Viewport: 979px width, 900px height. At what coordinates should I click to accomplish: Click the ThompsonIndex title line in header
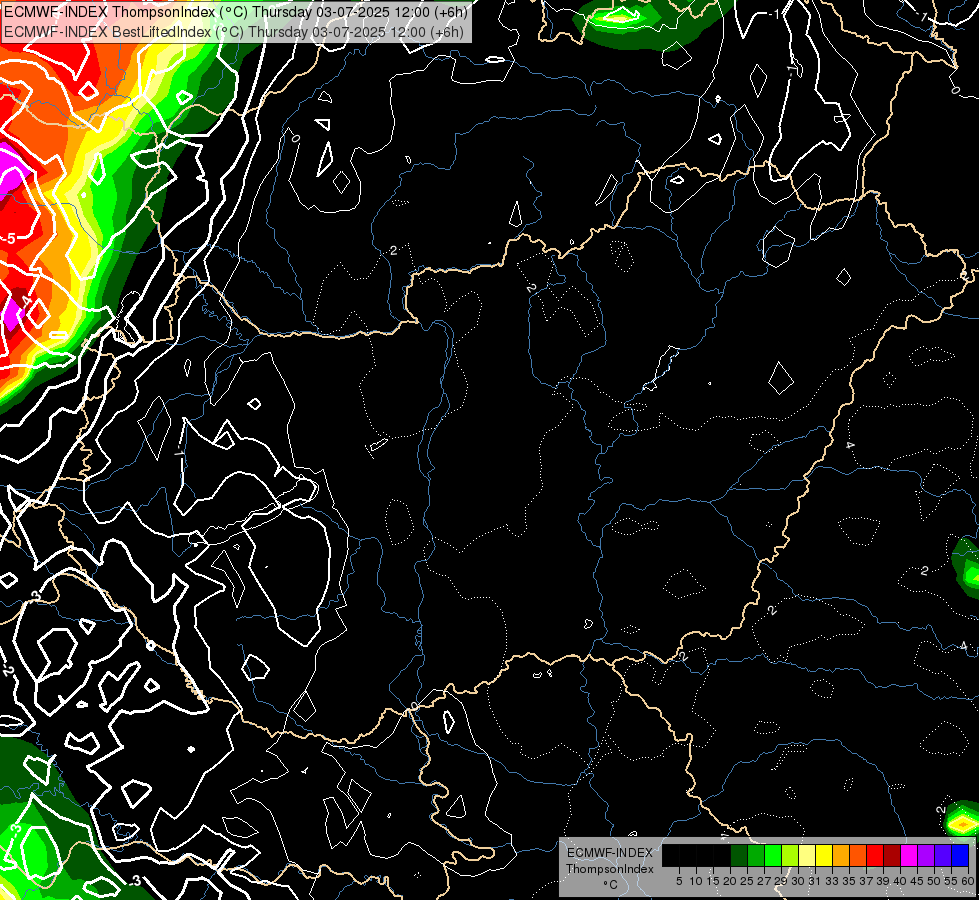236,12
